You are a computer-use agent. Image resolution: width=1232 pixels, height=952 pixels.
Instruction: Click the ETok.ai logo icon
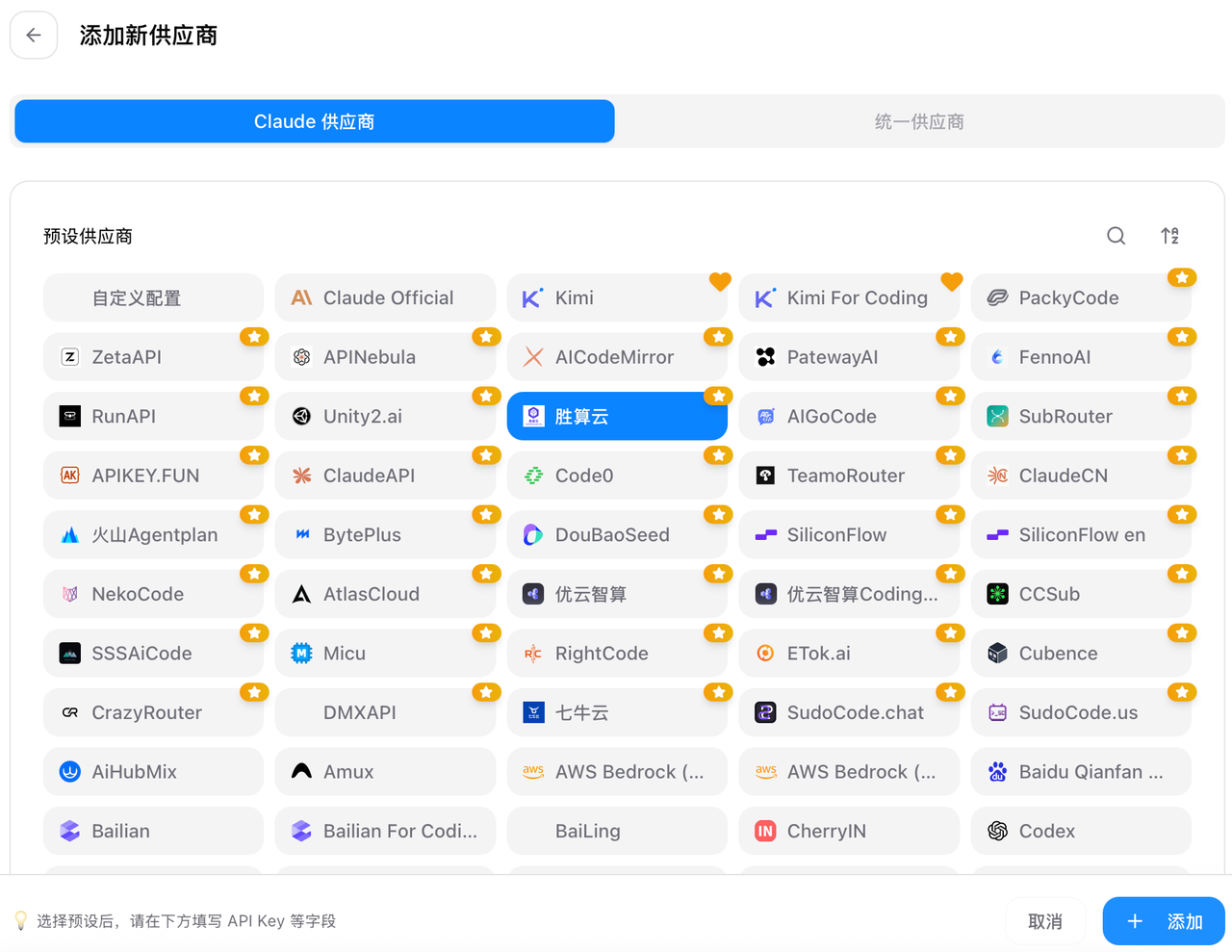click(765, 654)
